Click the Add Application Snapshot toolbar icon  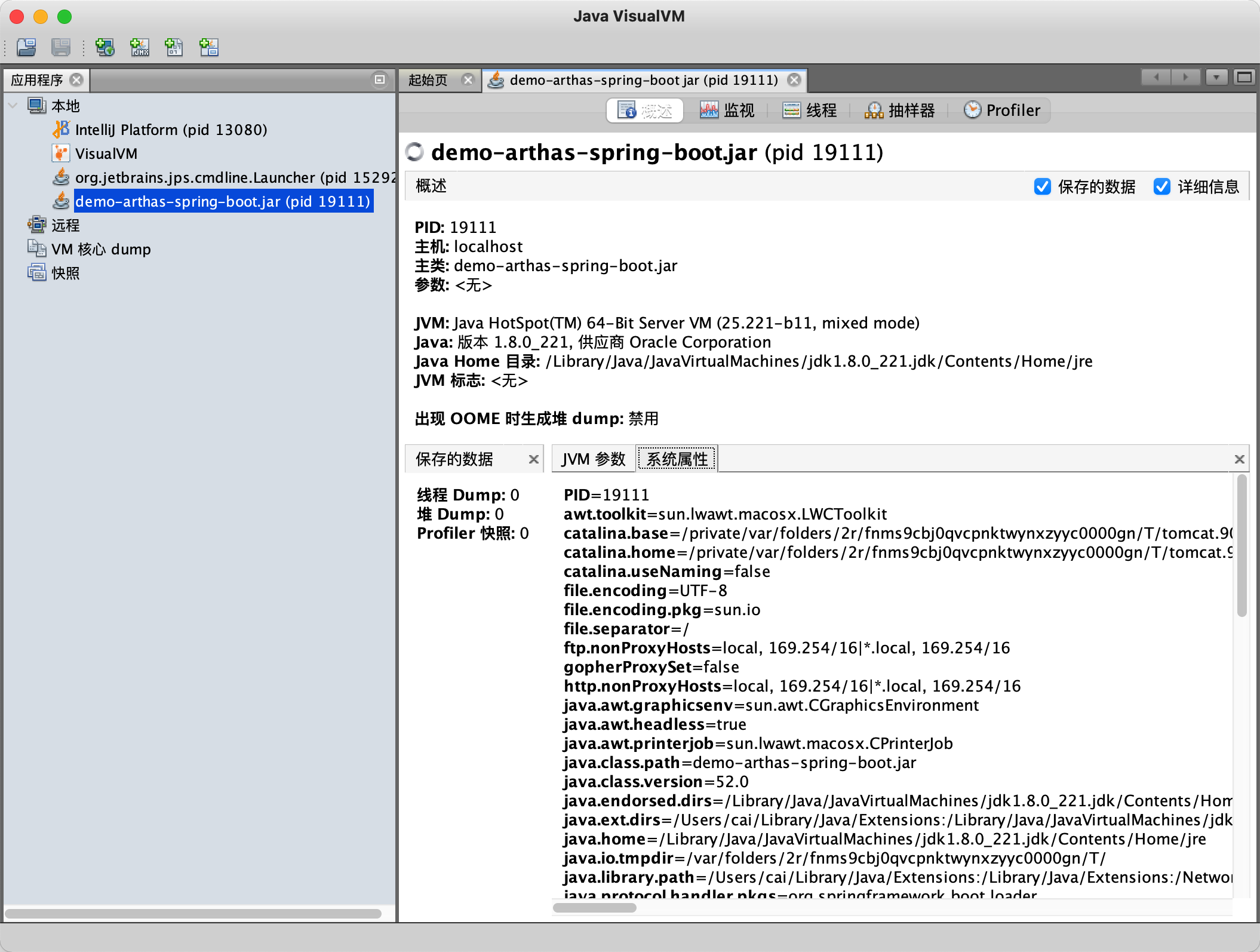208,47
